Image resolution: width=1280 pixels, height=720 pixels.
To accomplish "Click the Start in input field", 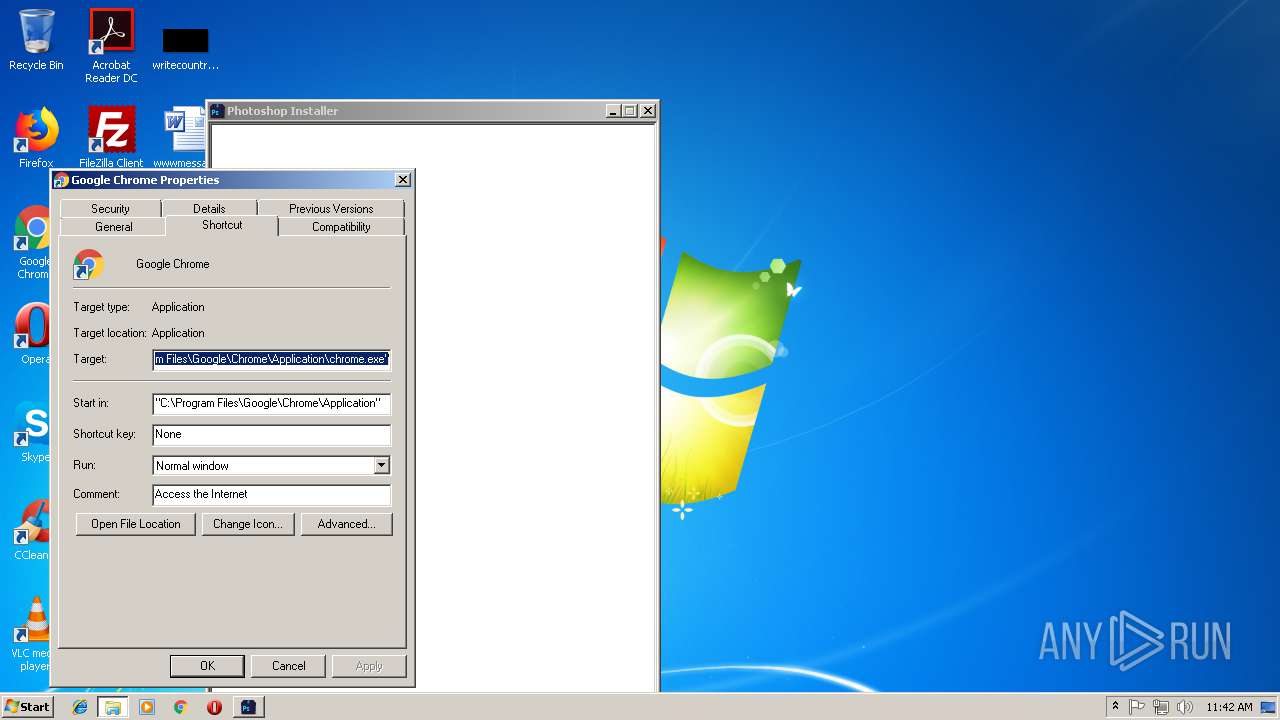I will [271, 403].
